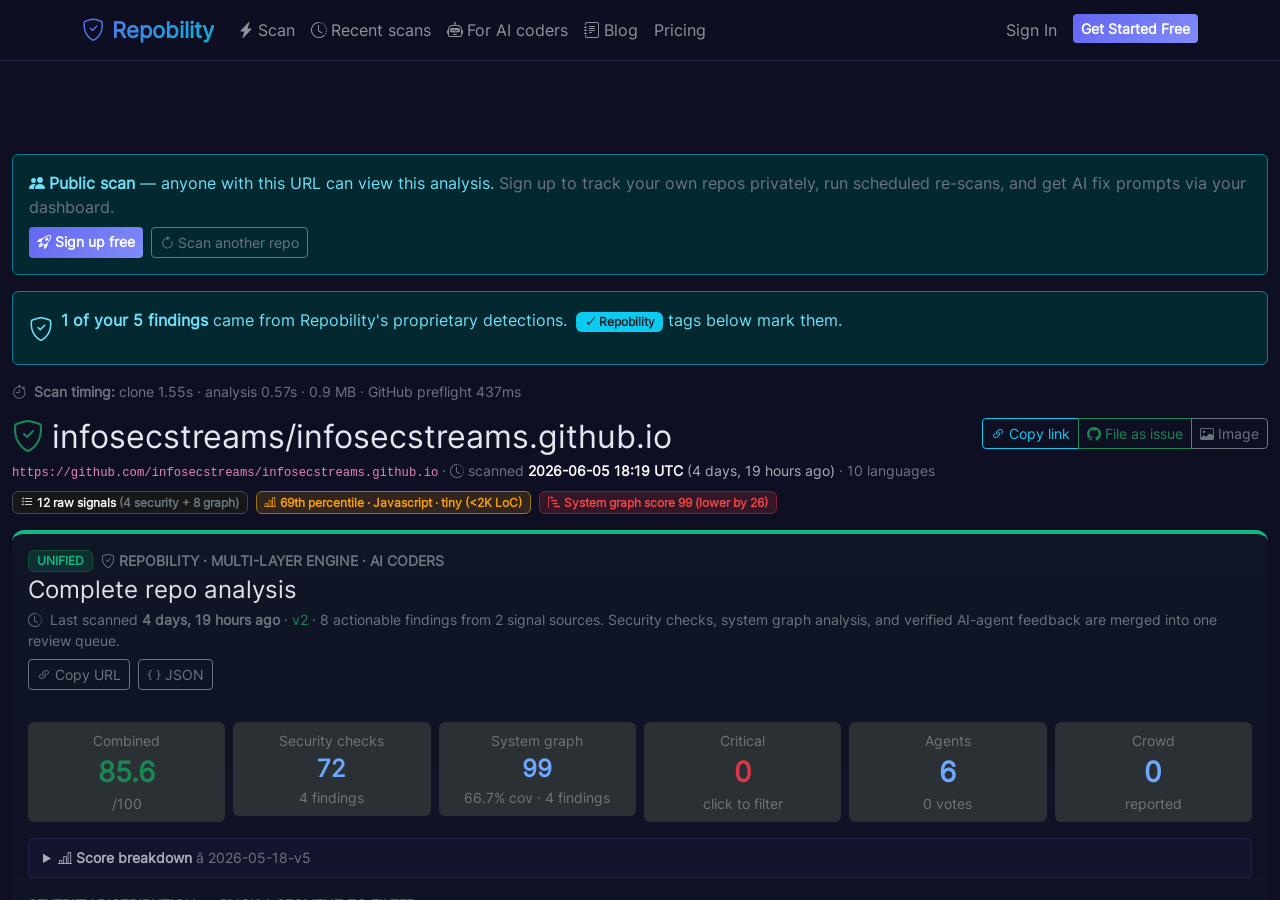The height and width of the screenshot is (900, 1280).
Task: Open the Image export button
Action: pyautogui.click(x=1229, y=434)
